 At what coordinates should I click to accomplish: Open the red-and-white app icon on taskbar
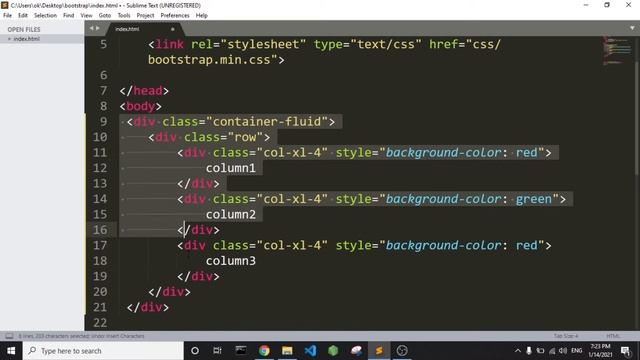click(x=356, y=351)
